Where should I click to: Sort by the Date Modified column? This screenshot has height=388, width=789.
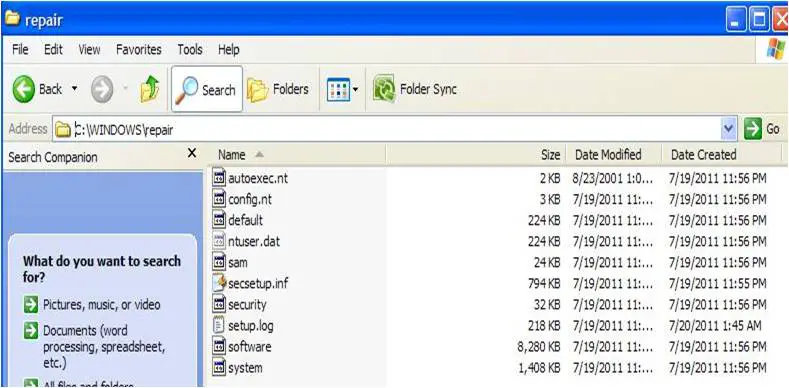point(614,155)
